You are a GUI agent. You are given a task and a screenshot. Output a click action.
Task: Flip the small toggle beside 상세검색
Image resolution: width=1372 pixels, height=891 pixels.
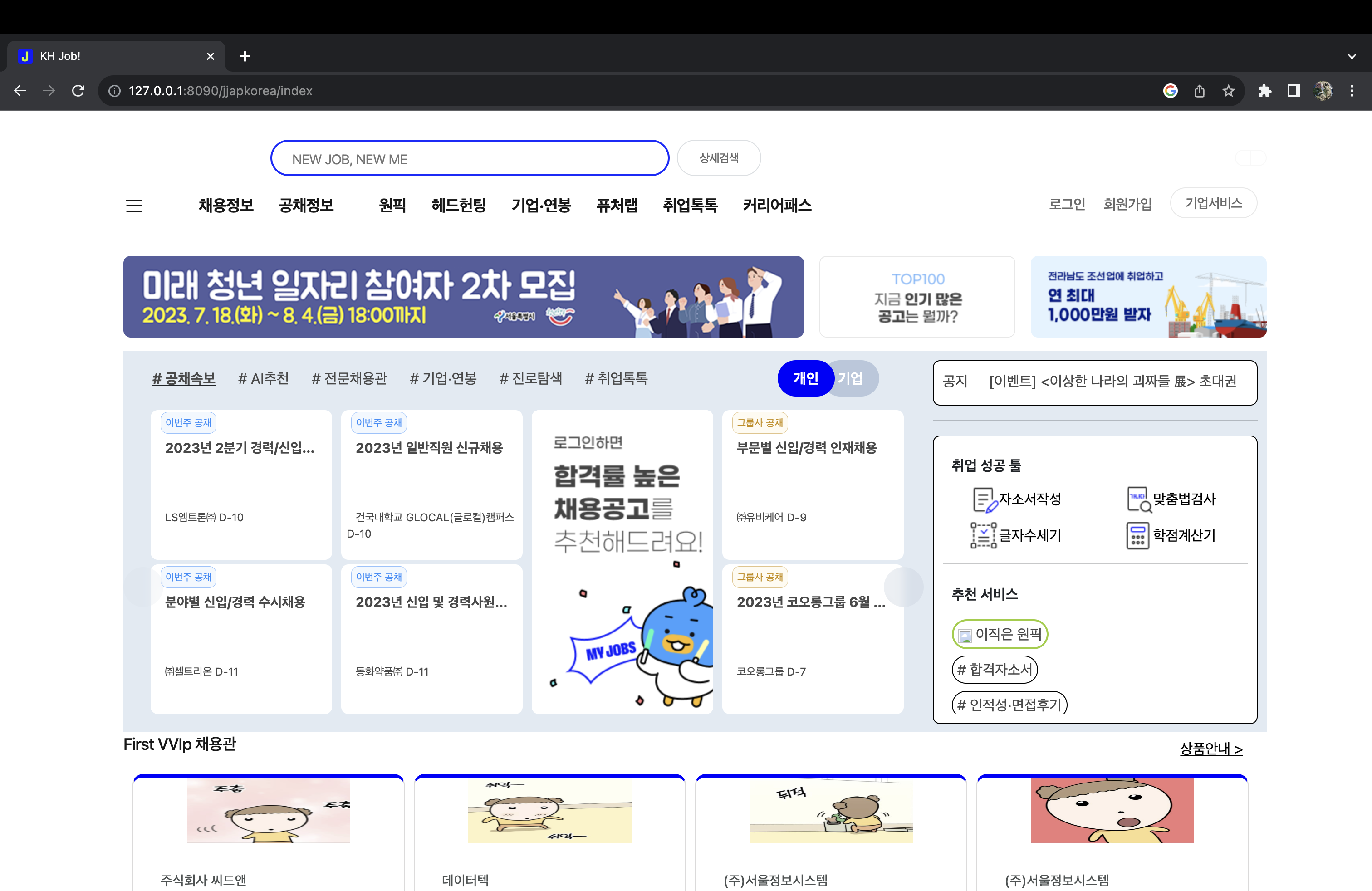pos(1250,158)
